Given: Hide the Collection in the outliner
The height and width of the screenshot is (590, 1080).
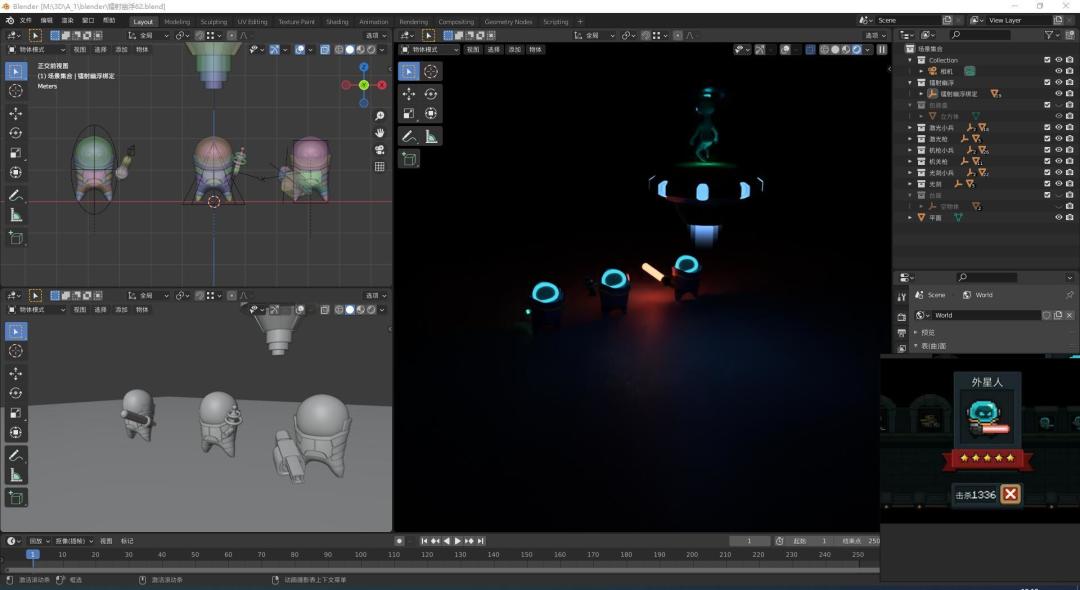Looking at the screenshot, I should [x=1058, y=60].
